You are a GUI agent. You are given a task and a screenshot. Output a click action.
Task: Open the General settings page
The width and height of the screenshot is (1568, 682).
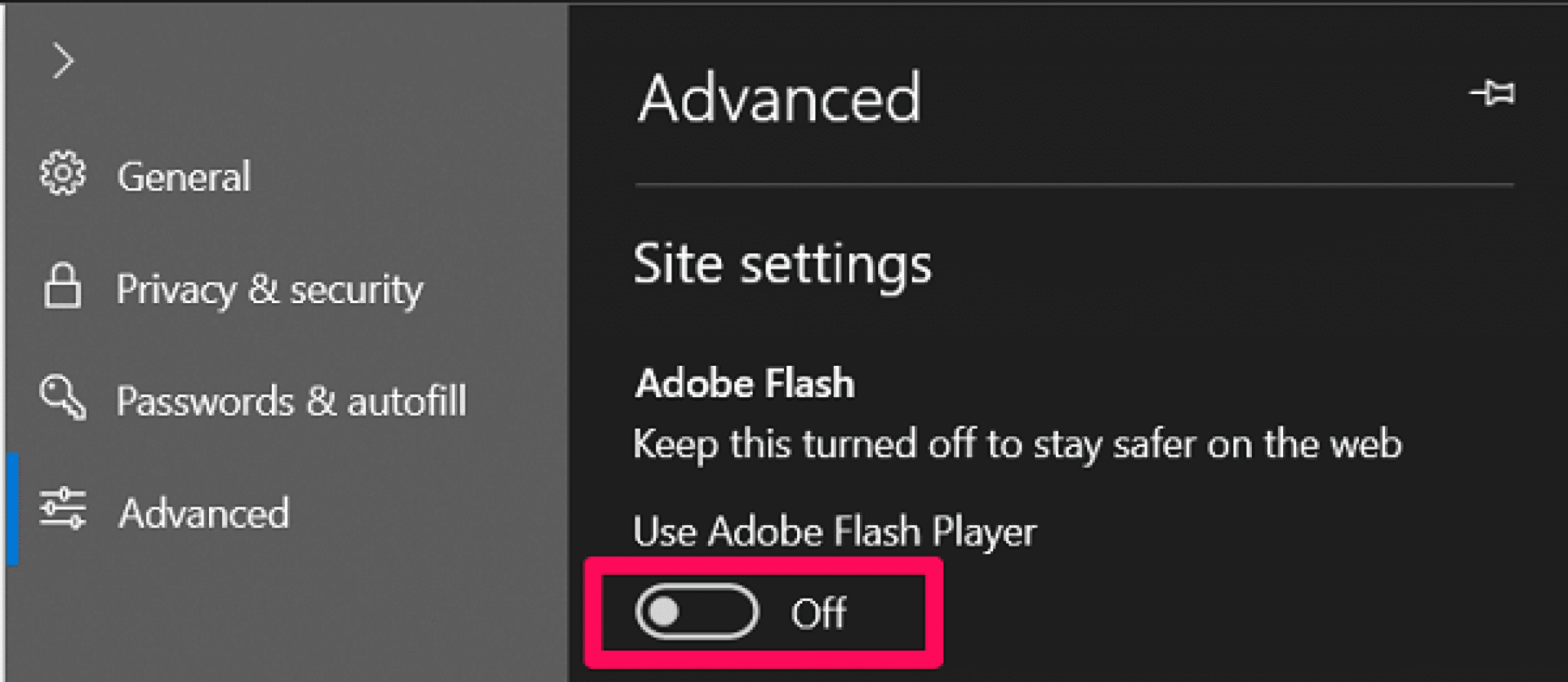click(x=184, y=176)
